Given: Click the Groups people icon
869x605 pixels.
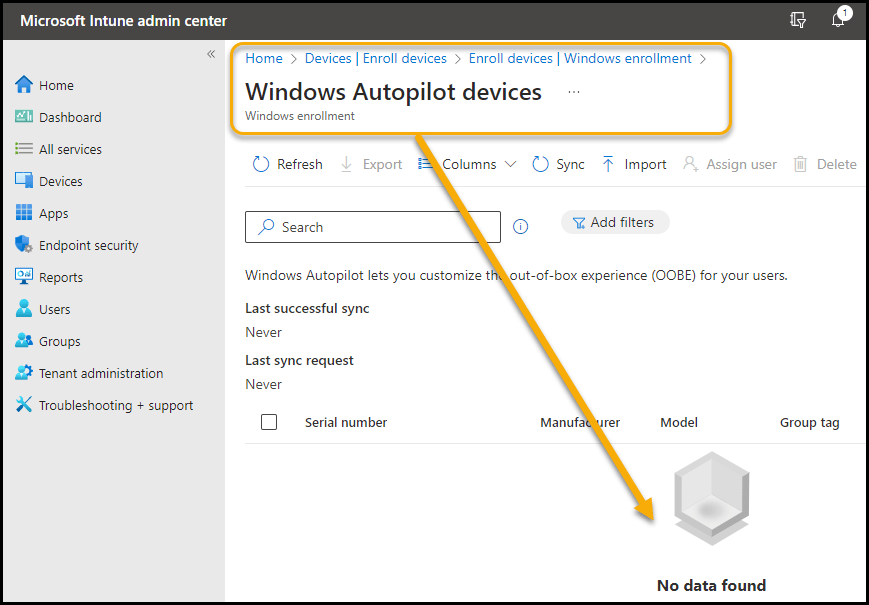Looking at the screenshot, I should click(x=24, y=341).
